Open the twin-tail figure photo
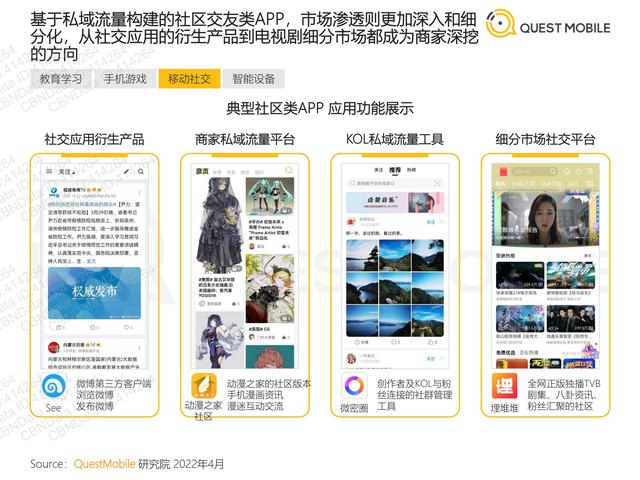 (269, 196)
